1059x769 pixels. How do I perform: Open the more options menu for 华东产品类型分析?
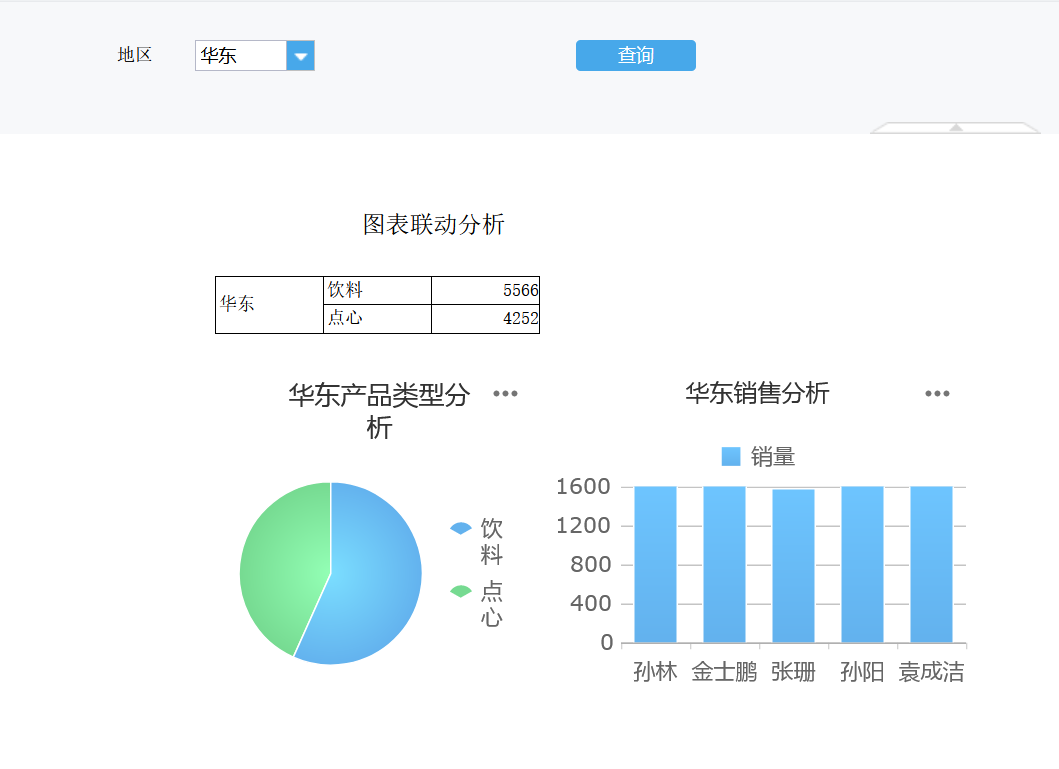[x=505, y=394]
